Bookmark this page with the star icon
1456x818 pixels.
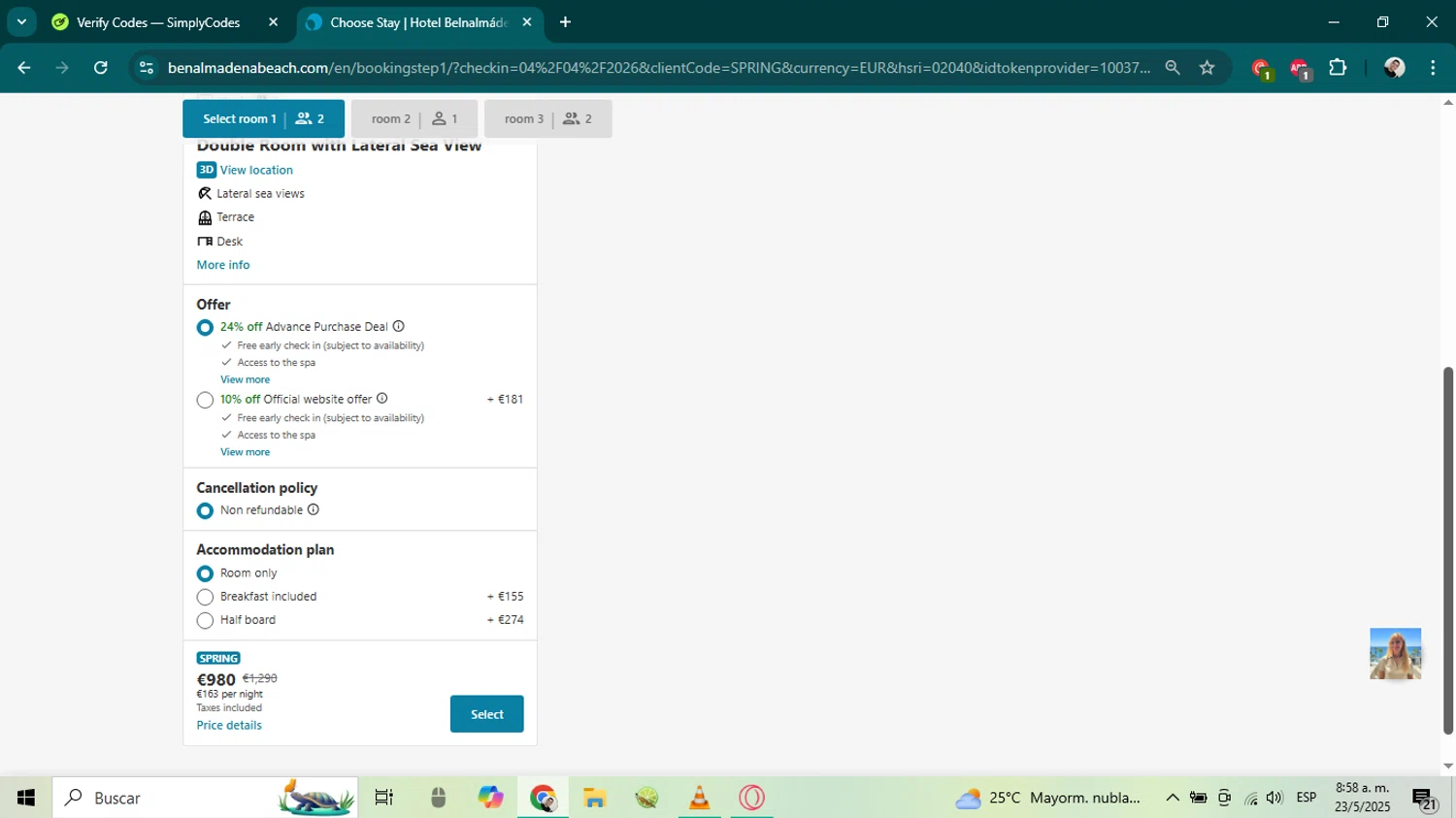pyautogui.click(x=1207, y=68)
